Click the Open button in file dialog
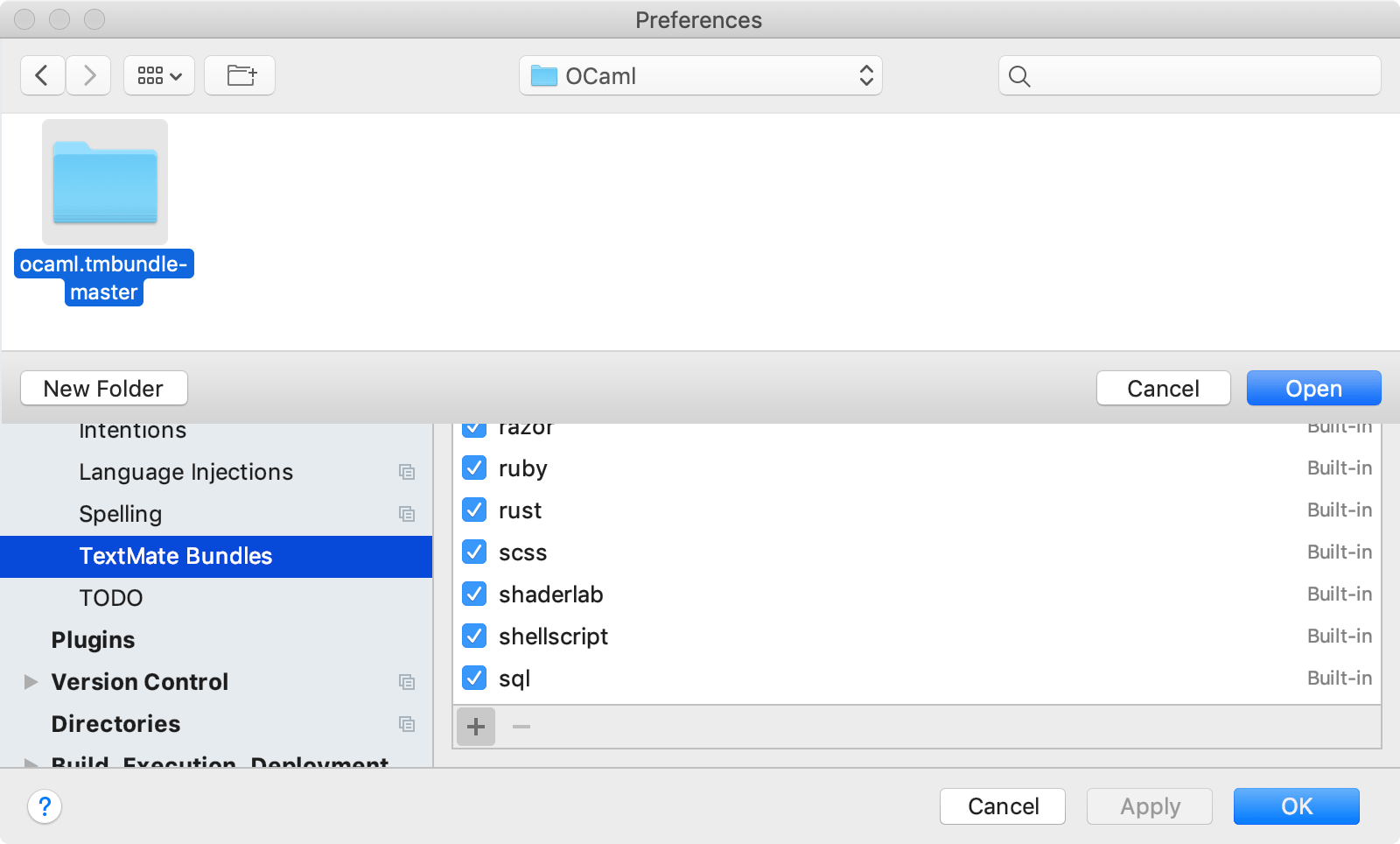The width and height of the screenshot is (1400, 844). (x=1313, y=389)
